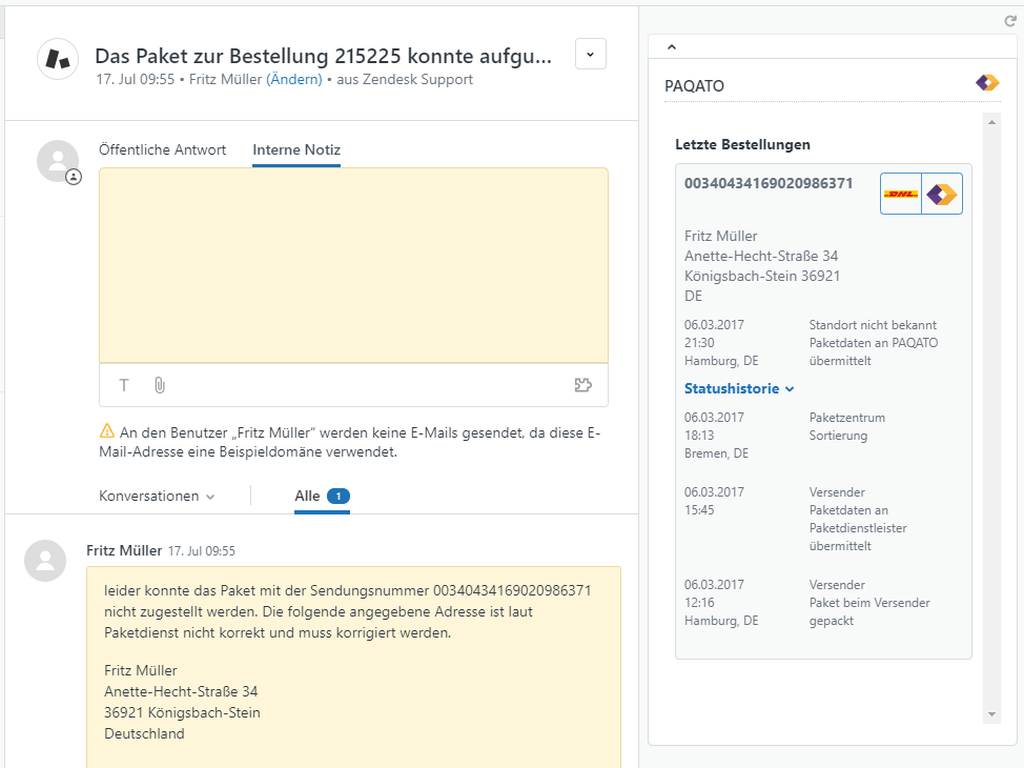Collapse the PAQATO app panel
The image size is (1024, 768).
672,47
